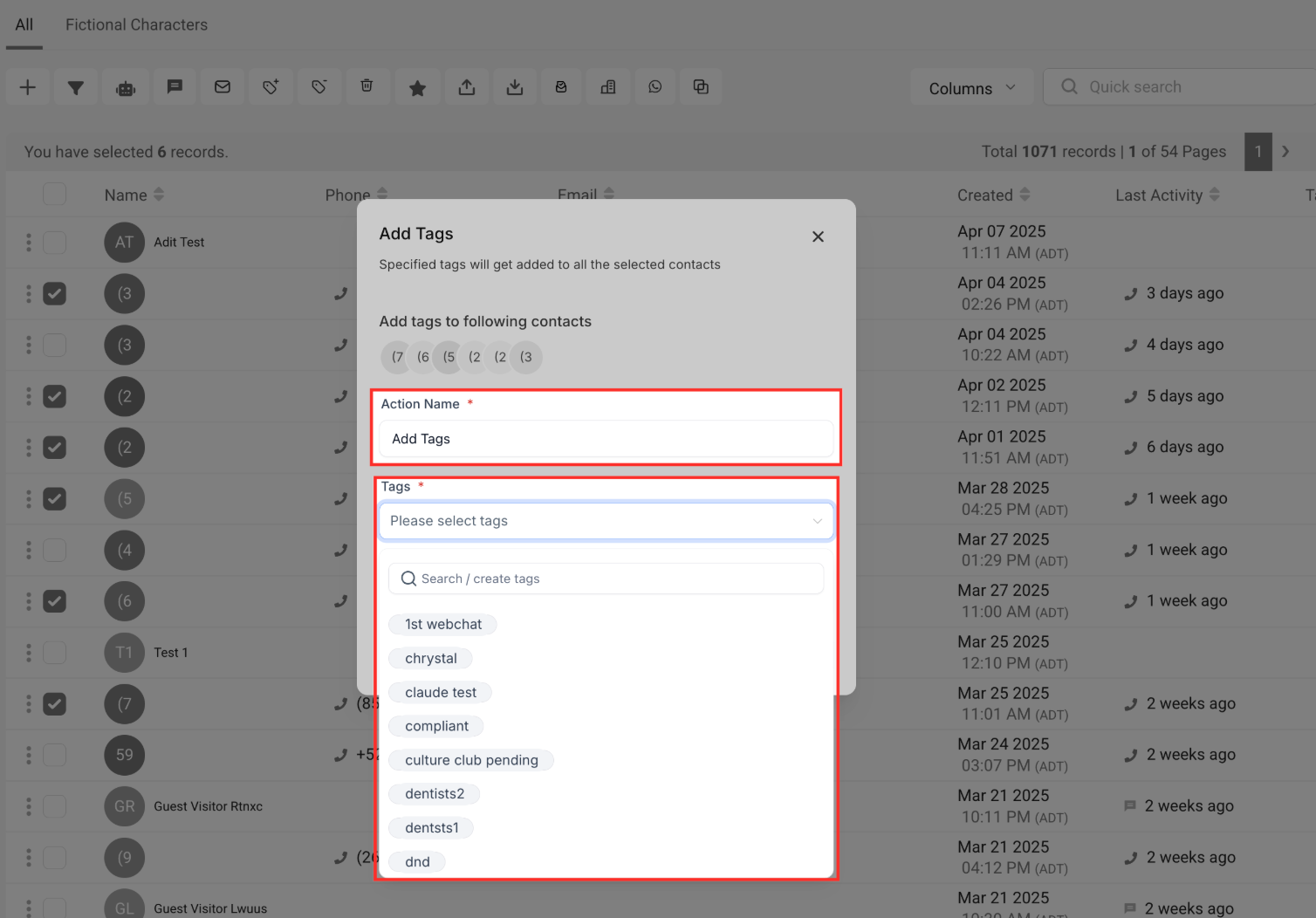Click the remove tag icon in toolbar
Image resolution: width=1316 pixels, height=918 pixels.
319,87
